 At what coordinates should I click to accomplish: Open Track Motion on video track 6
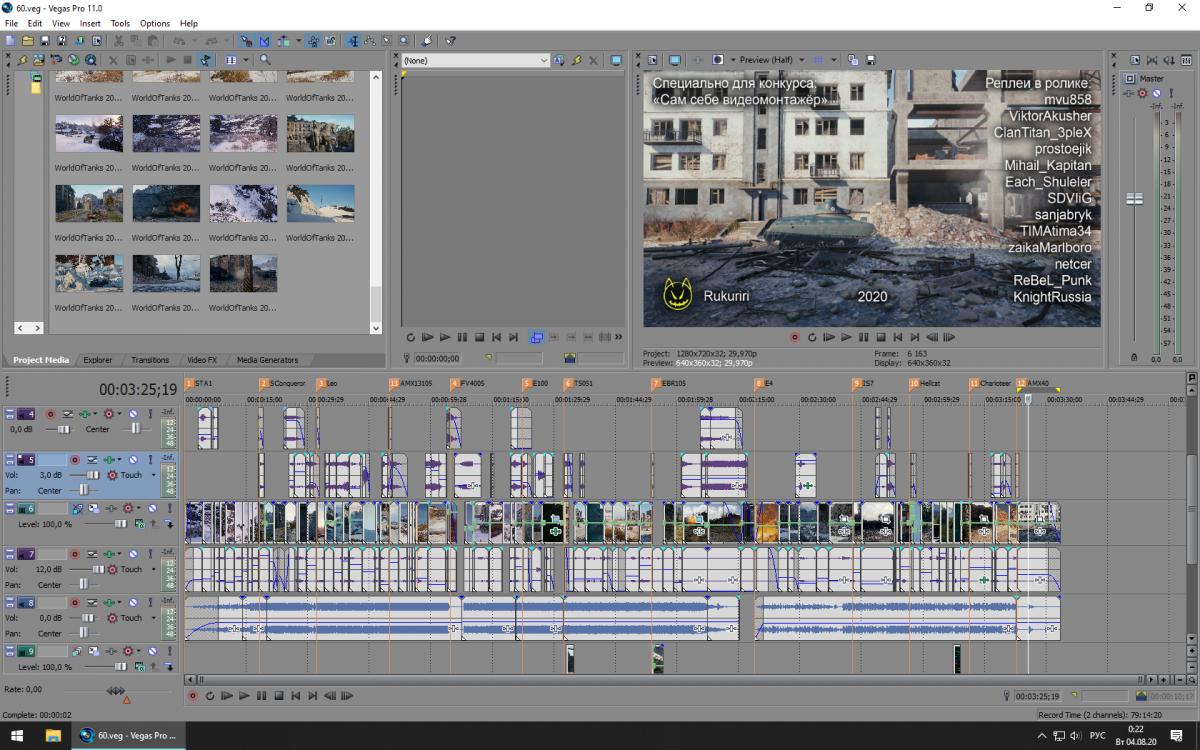coord(77,508)
